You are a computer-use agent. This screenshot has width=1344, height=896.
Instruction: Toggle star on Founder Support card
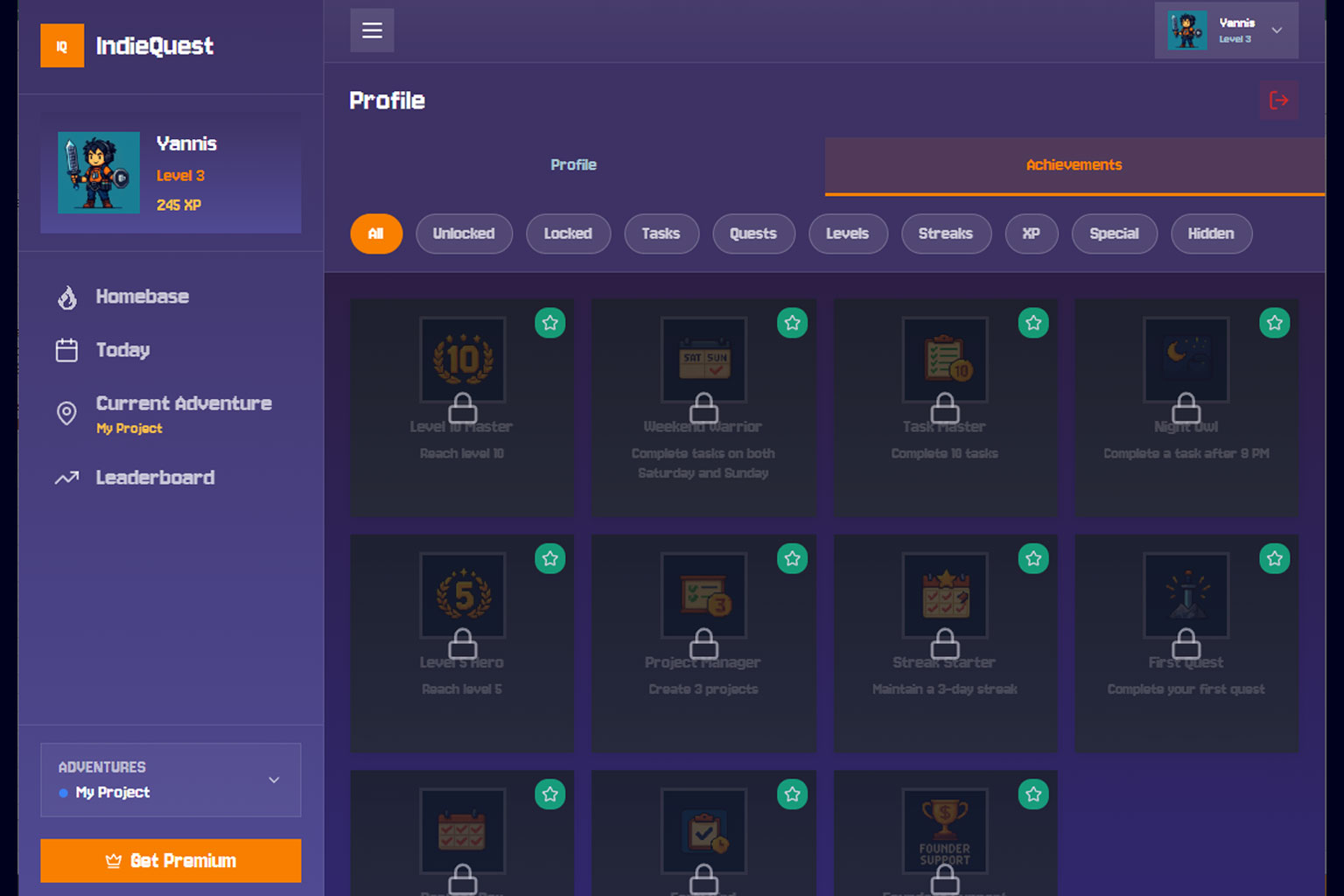tap(1033, 794)
